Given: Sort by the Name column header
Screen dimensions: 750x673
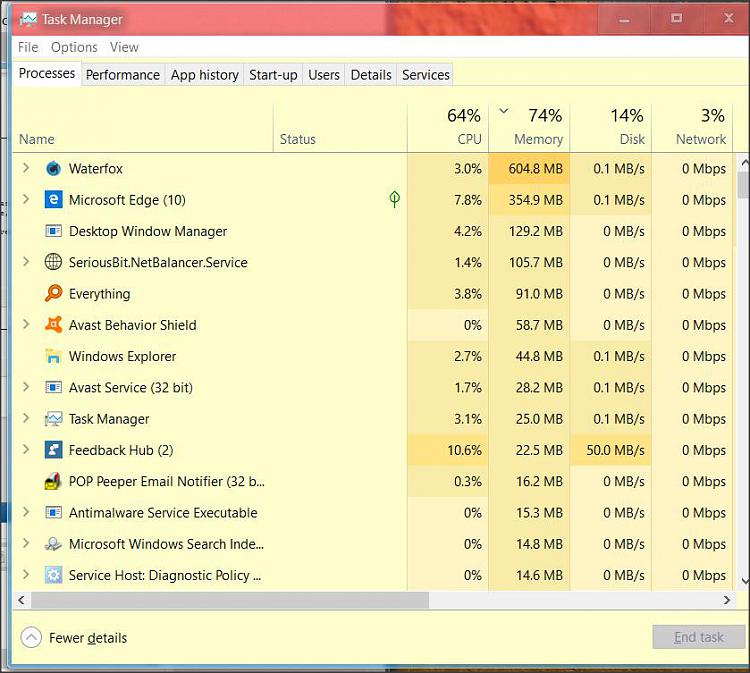Looking at the screenshot, I should [143, 129].
